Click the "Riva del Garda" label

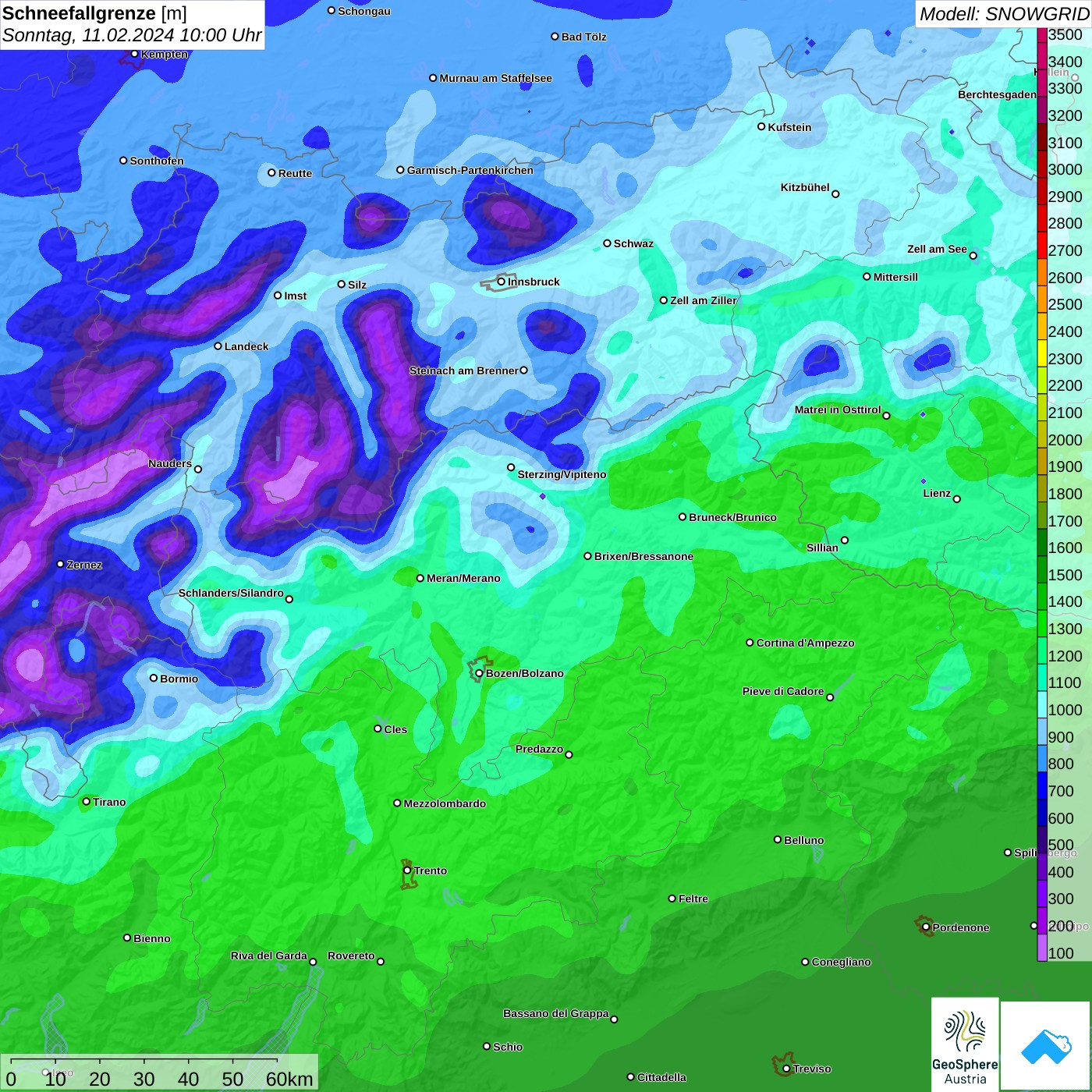[x=269, y=955]
